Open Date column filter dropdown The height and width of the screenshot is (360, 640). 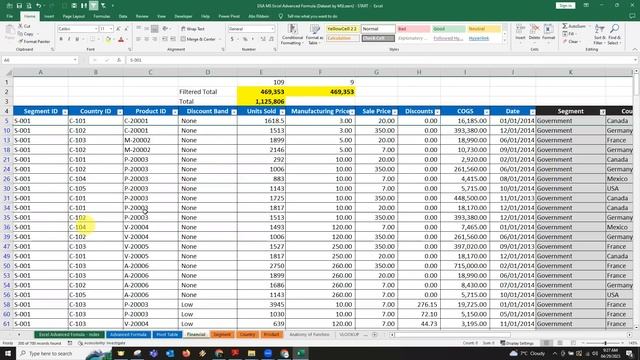pyautogui.click(x=532, y=112)
